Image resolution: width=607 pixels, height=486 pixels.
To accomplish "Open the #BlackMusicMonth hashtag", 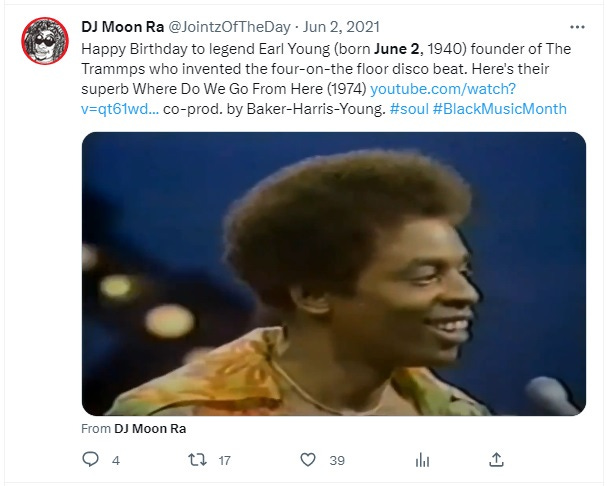I will point(500,109).
